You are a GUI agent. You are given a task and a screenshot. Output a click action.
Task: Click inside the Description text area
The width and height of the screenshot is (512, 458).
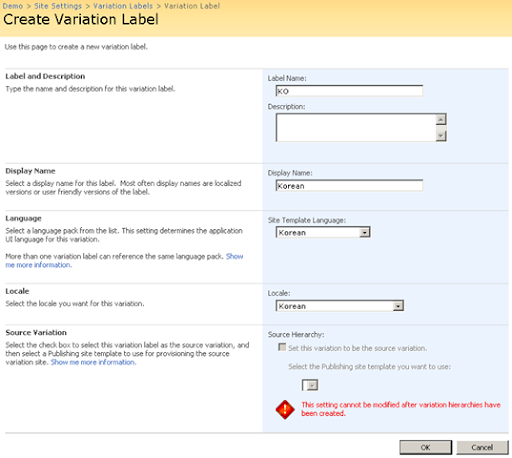[x=356, y=127]
